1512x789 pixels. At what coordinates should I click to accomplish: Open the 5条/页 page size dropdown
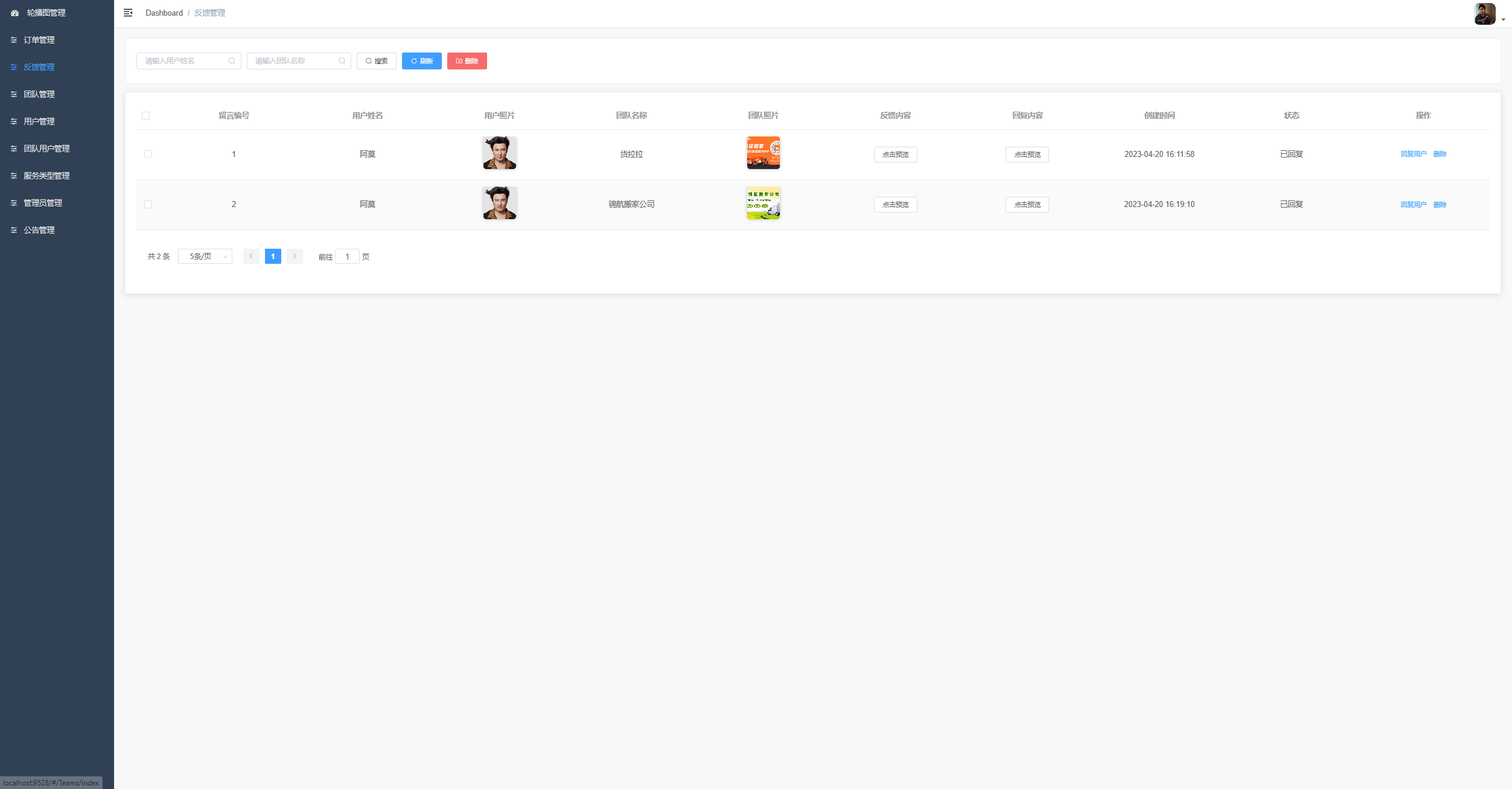205,257
